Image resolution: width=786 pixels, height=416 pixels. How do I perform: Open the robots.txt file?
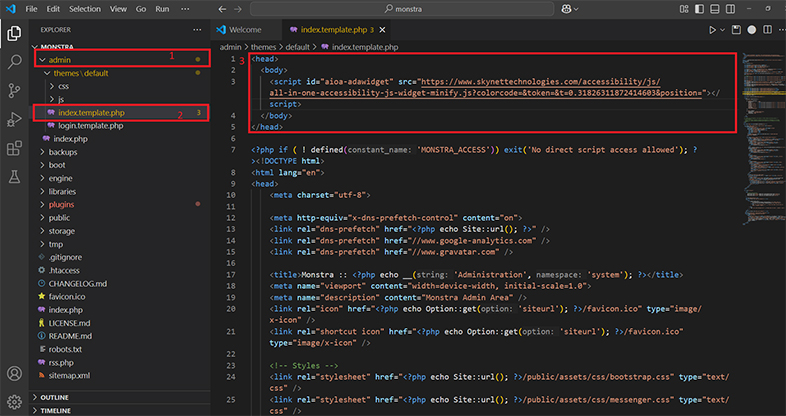pos(65,349)
